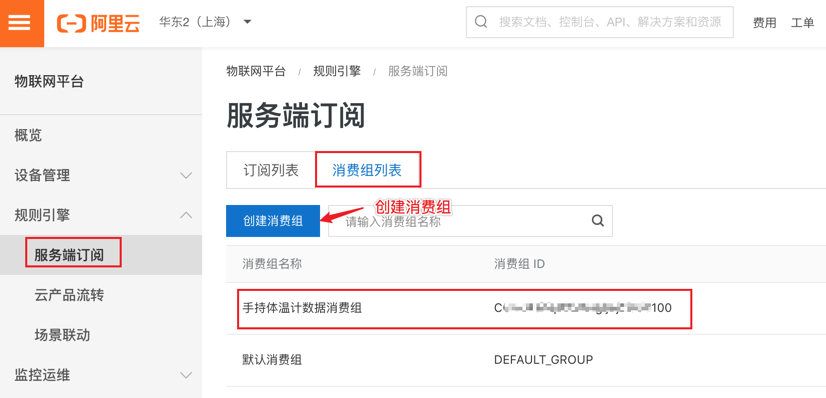Switch to the 消费组列表 tab

coord(367,170)
